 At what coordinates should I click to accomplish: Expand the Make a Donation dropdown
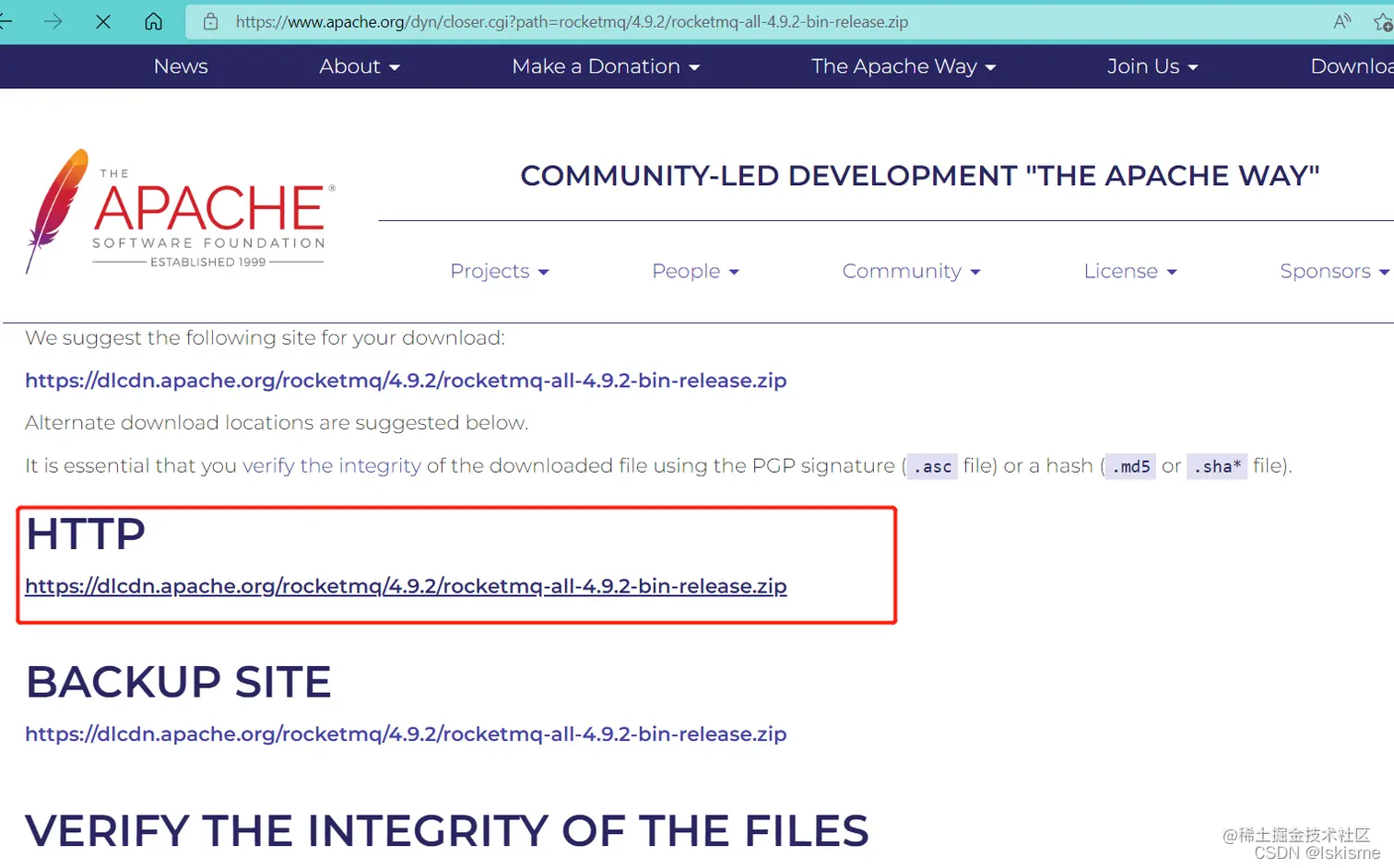[606, 66]
